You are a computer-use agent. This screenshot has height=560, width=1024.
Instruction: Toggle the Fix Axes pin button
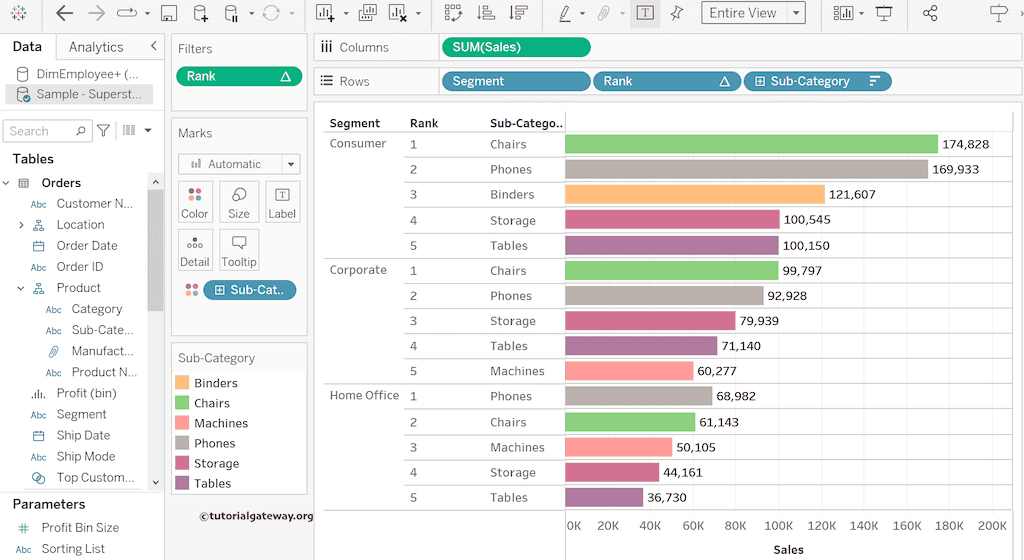point(677,13)
